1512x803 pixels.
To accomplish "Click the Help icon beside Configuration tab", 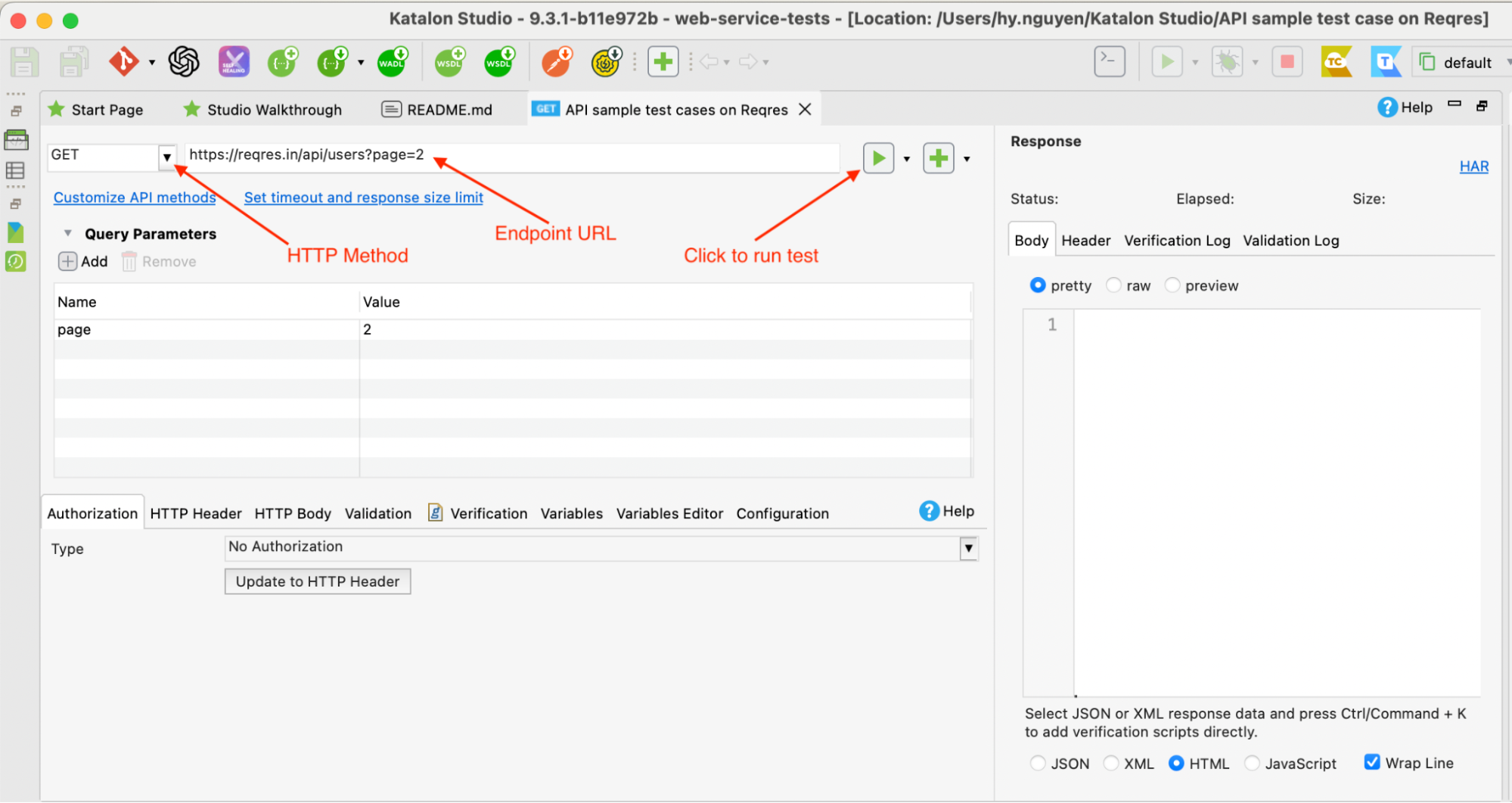I will click(929, 511).
